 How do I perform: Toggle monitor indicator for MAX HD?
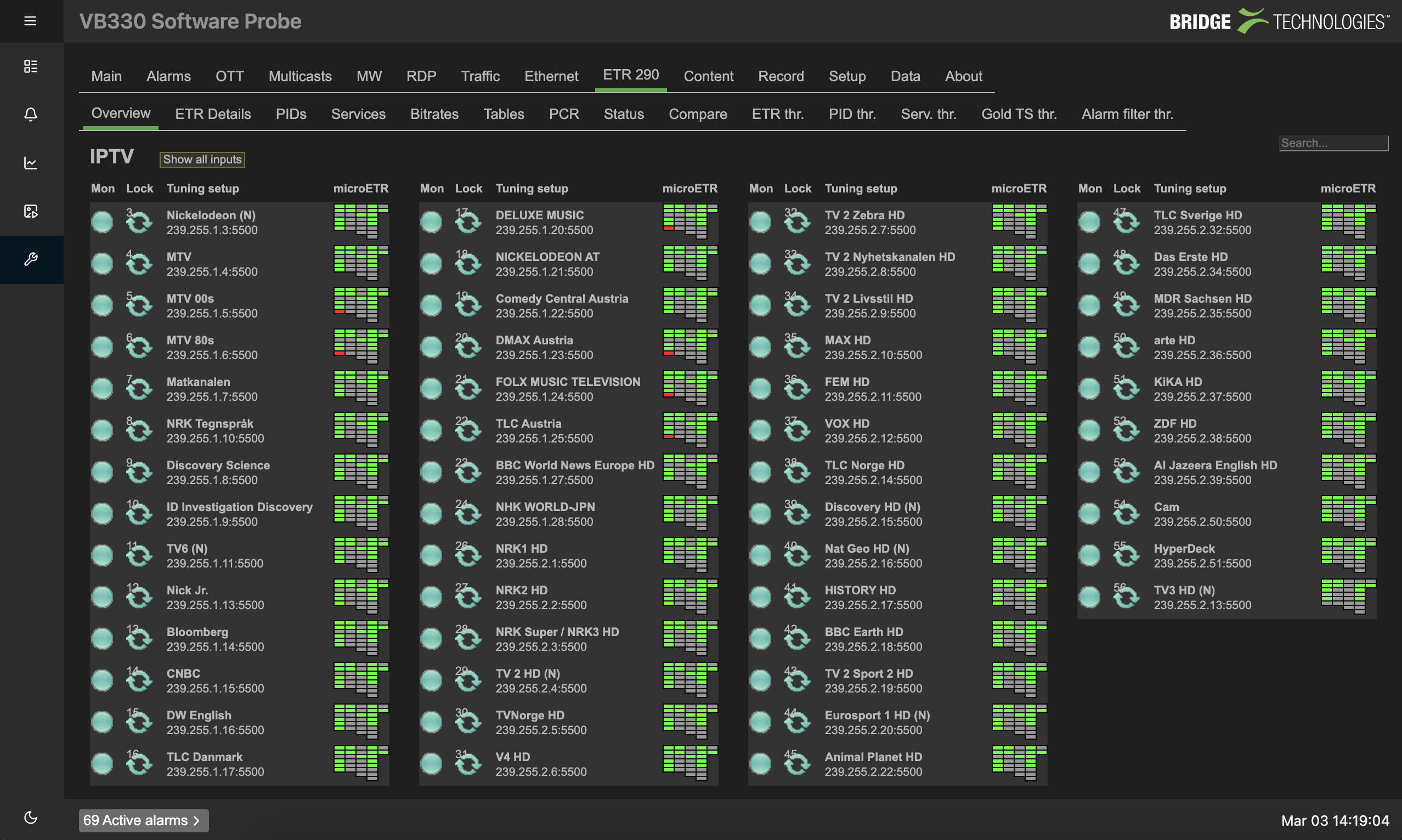[760, 347]
